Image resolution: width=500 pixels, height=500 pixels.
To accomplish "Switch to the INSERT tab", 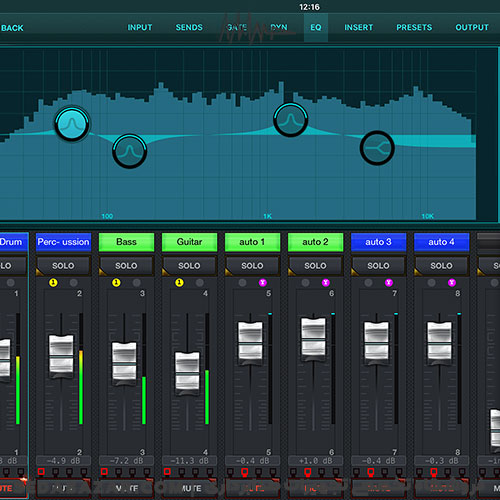I will point(358,27).
